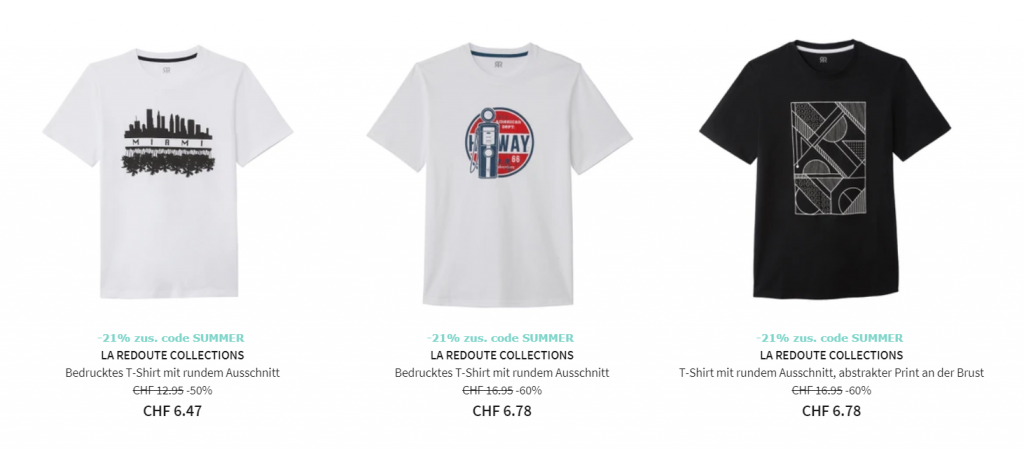This screenshot has width=1024, height=449.
Task: Open the Bedrucktes T-Shirt title under Highway shirt
Action: point(502,373)
